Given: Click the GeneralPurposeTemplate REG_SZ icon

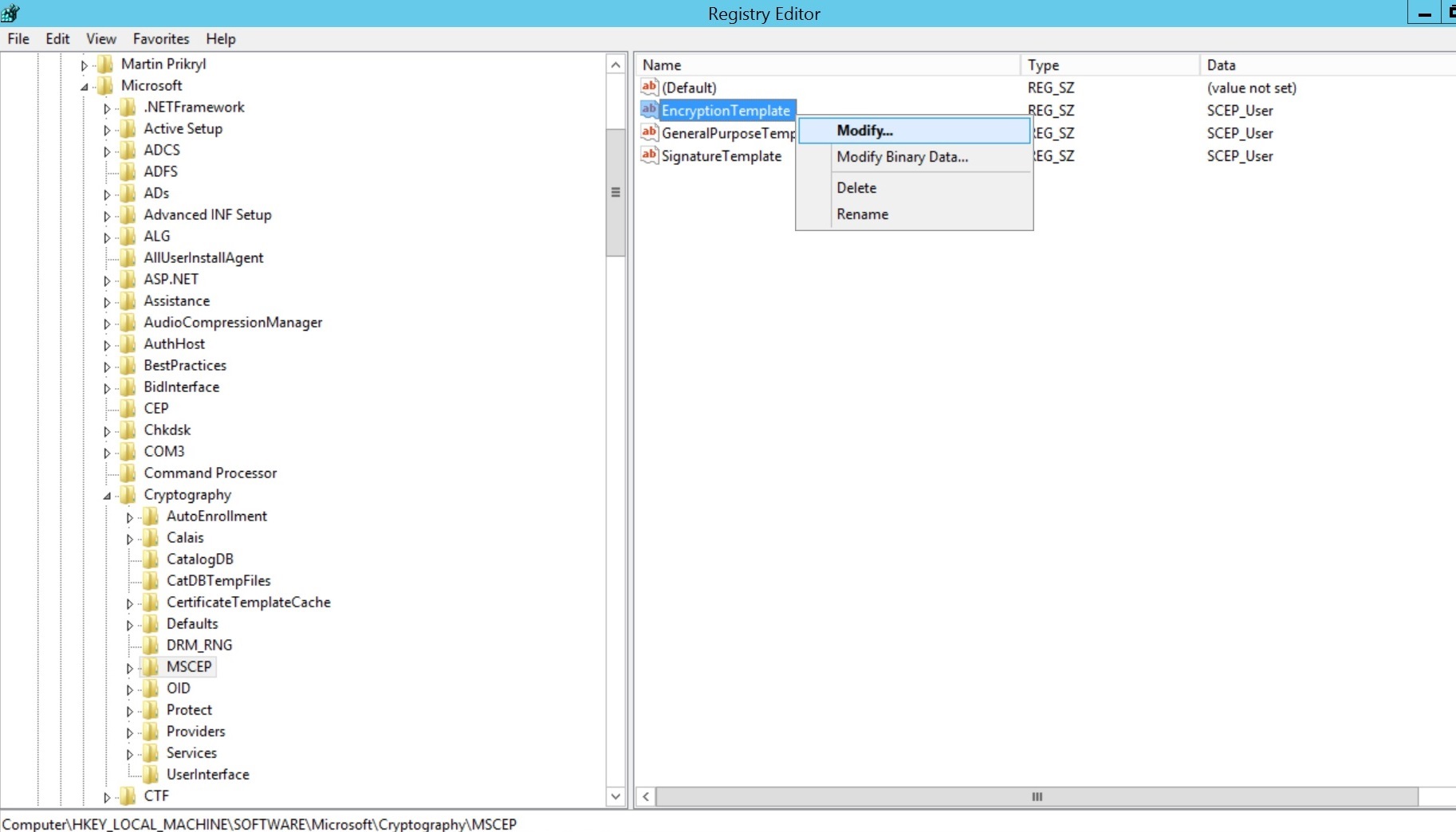Looking at the screenshot, I should [x=648, y=133].
